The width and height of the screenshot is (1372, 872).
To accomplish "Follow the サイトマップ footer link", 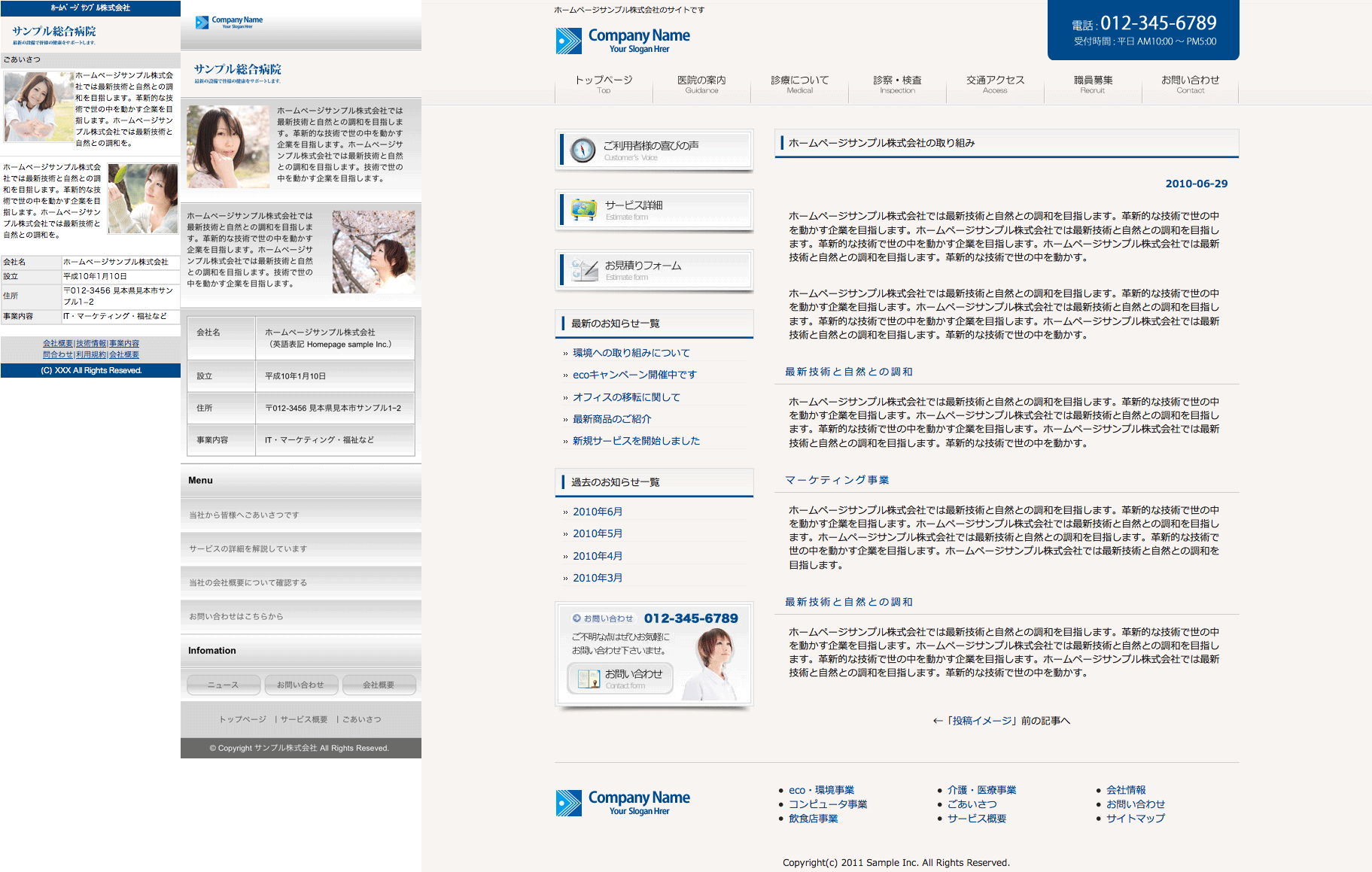I will click(x=1135, y=819).
